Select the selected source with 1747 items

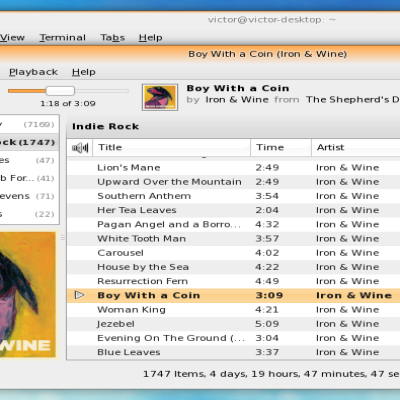(29, 142)
